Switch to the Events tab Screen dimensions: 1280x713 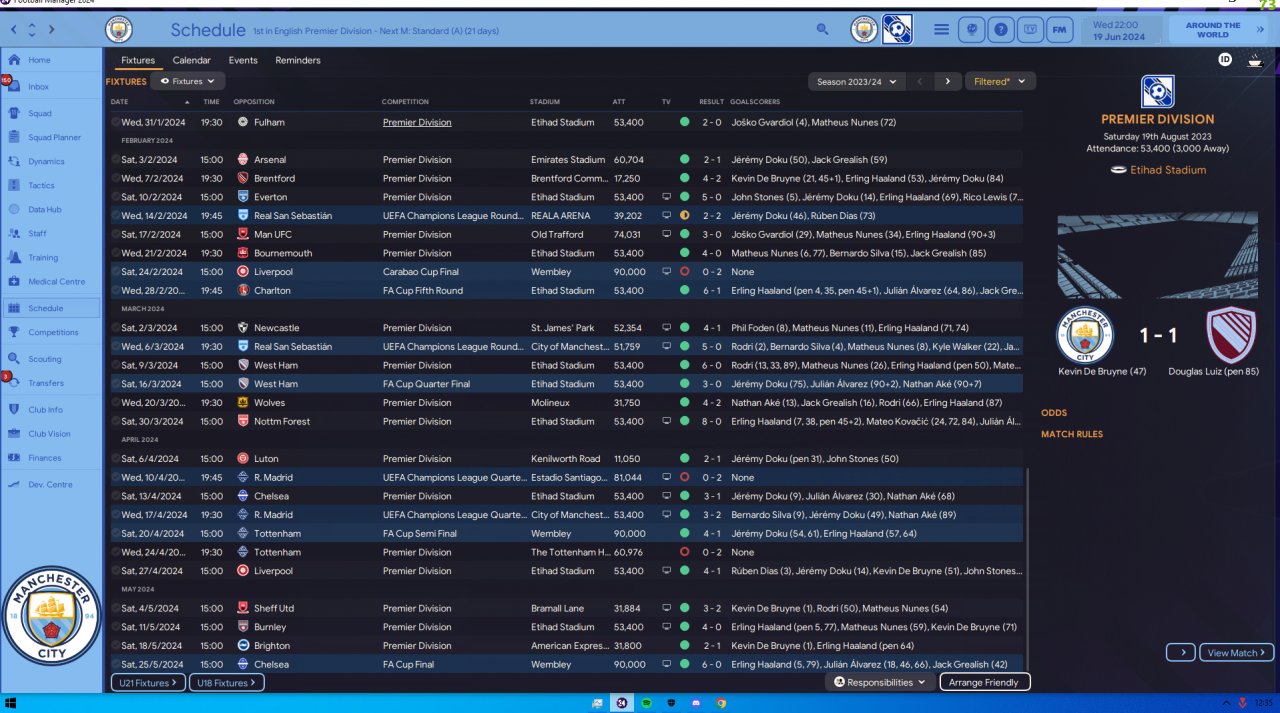(x=243, y=60)
